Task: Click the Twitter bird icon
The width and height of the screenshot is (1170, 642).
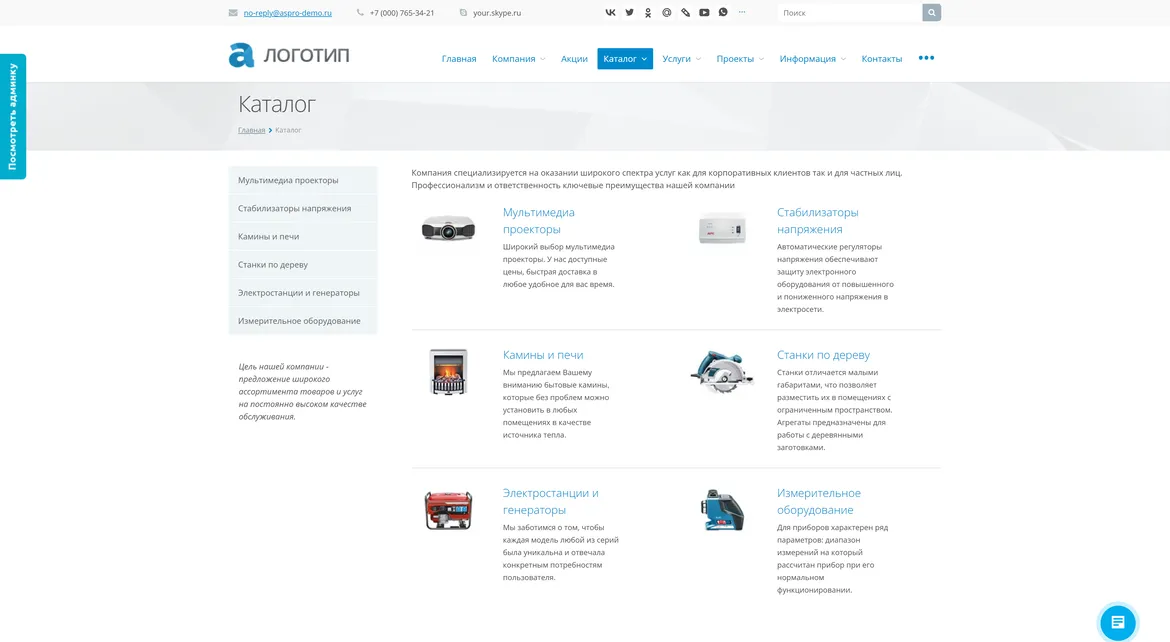Action: pos(629,13)
